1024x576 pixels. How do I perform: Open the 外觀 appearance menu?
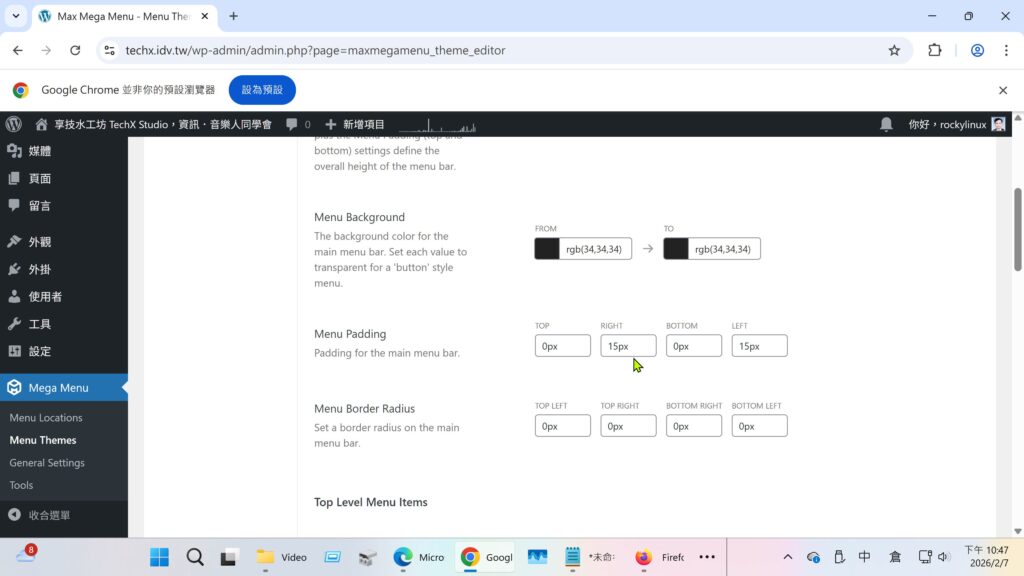click(40, 242)
